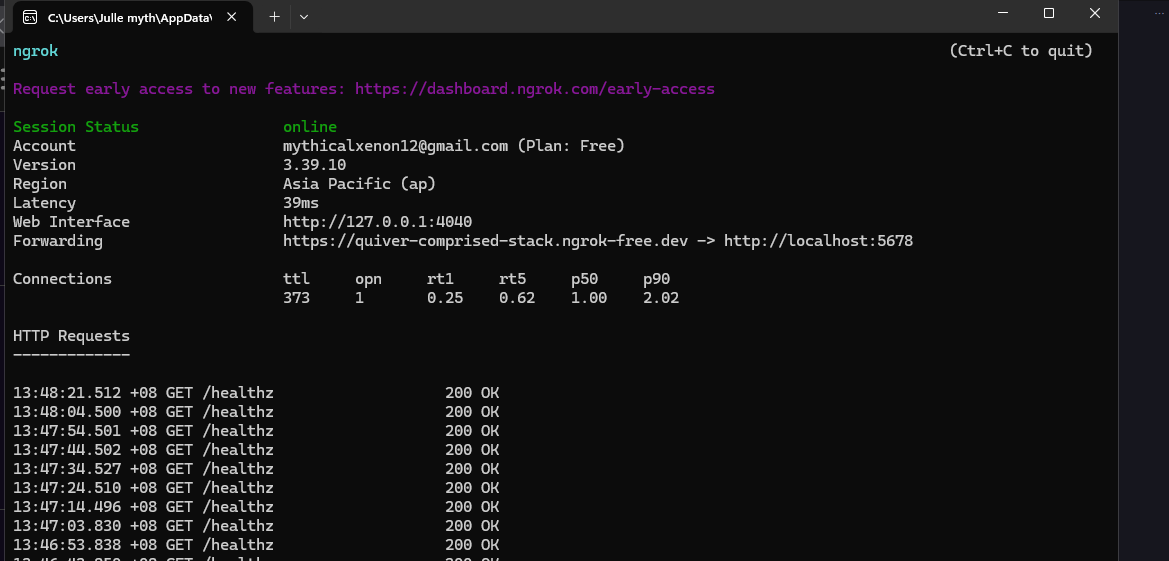Click the 'HTTP Requests' heading
Screen dimensions: 1169x561
point(71,336)
